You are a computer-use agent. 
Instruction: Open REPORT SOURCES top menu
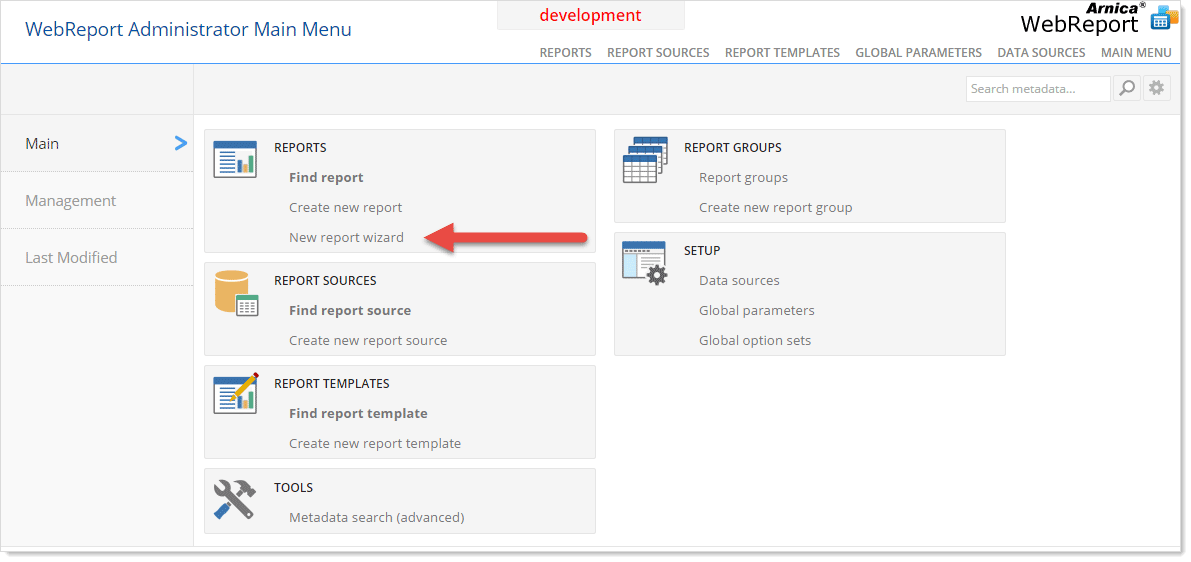click(x=658, y=53)
